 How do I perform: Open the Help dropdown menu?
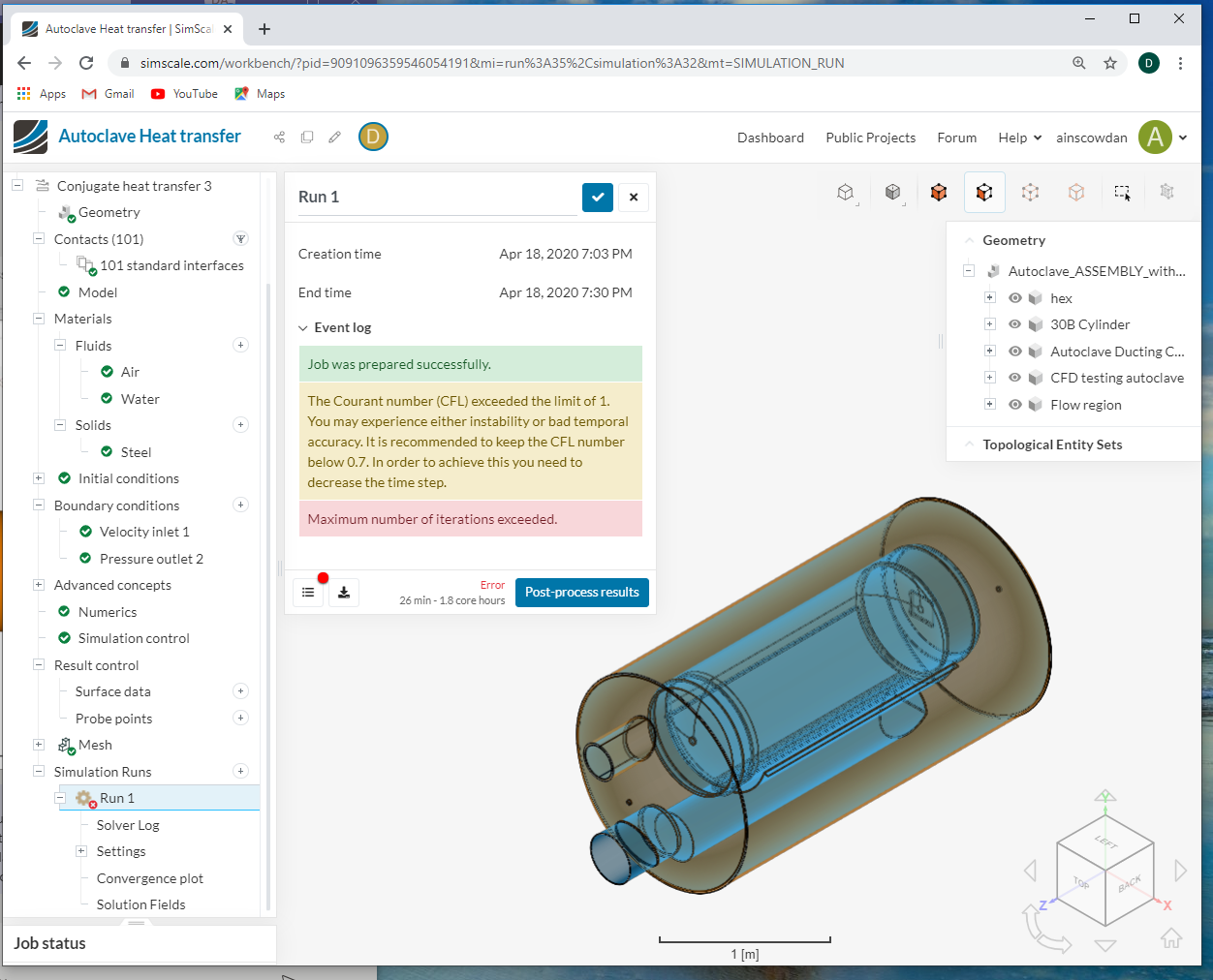[1019, 138]
